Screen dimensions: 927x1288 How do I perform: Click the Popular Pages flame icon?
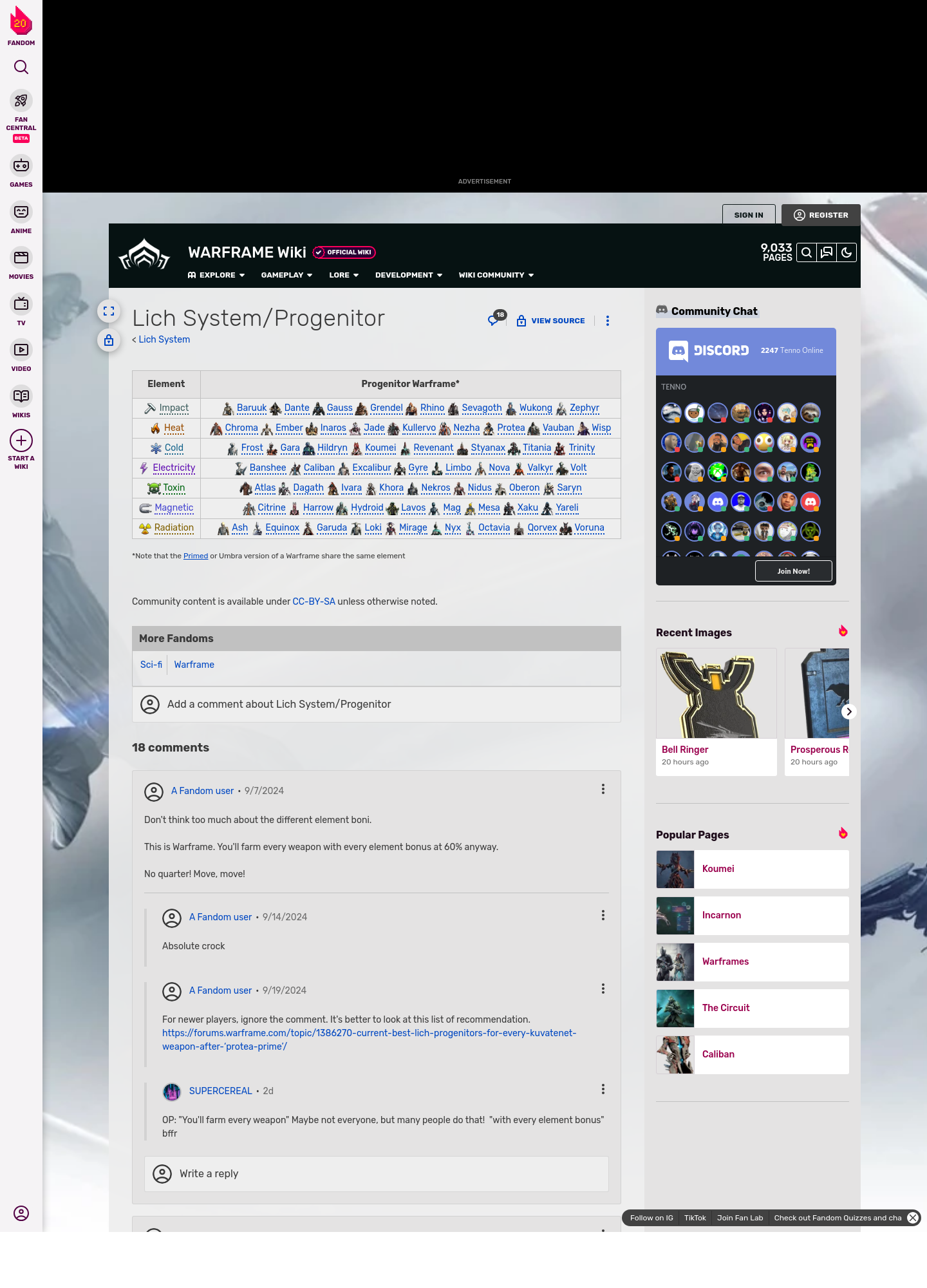click(x=843, y=833)
